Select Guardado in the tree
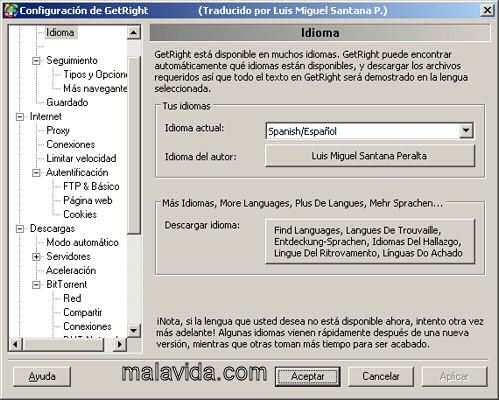 click(67, 103)
